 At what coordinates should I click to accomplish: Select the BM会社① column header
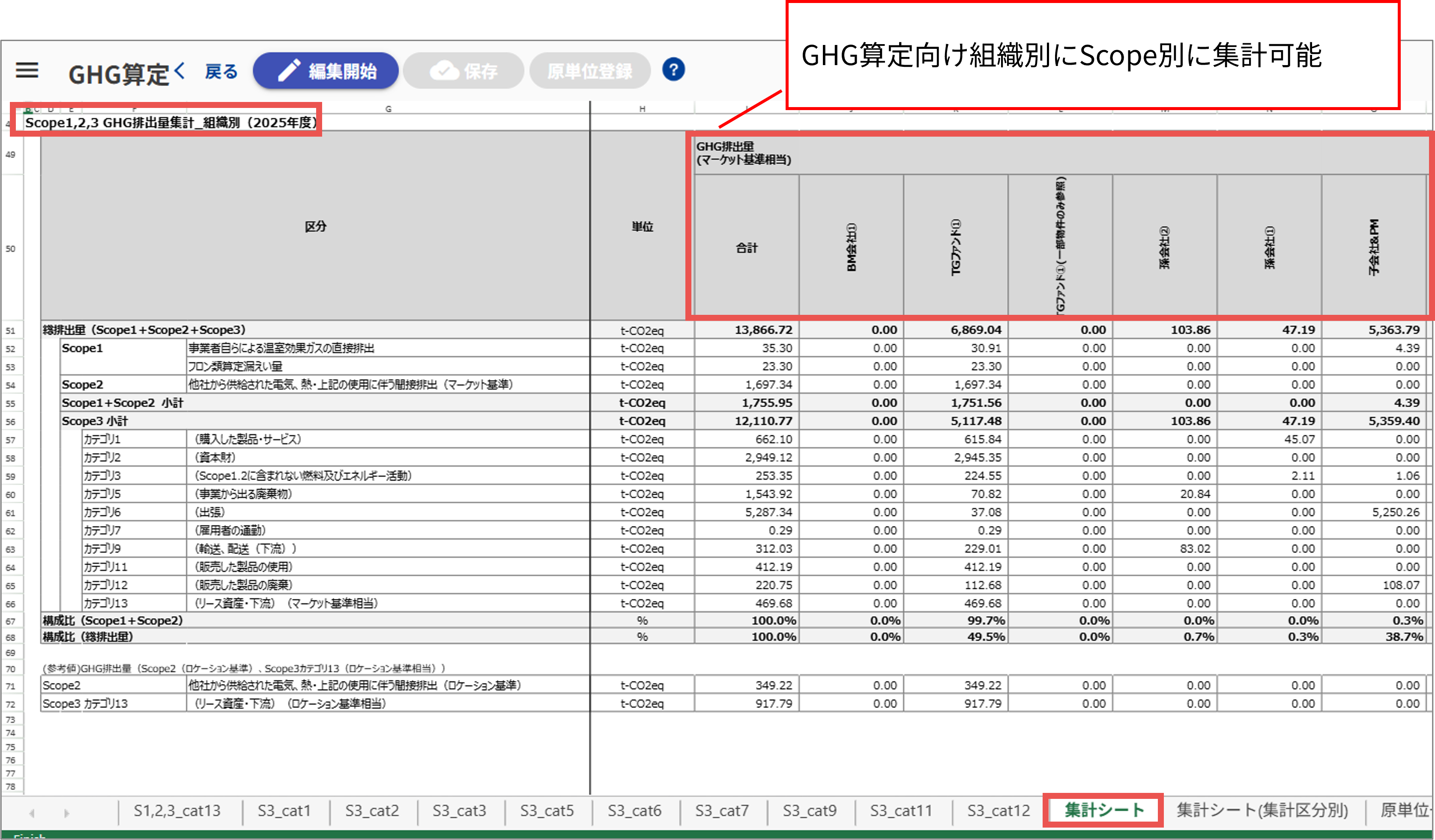pos(851,247)
